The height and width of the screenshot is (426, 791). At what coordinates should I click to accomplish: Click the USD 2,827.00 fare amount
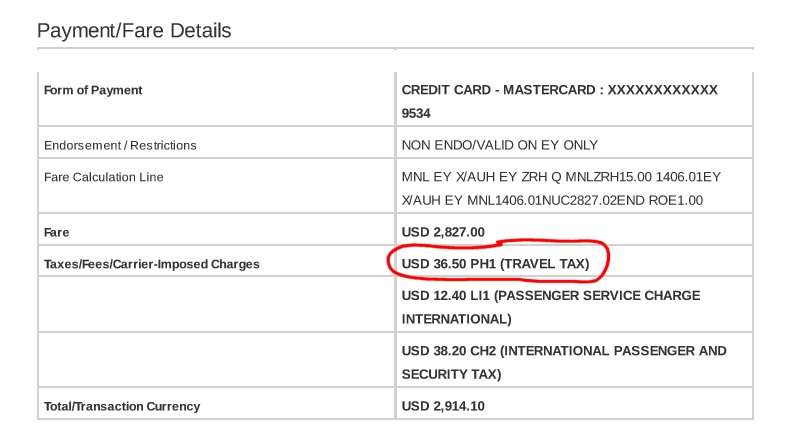coord(443,232)
